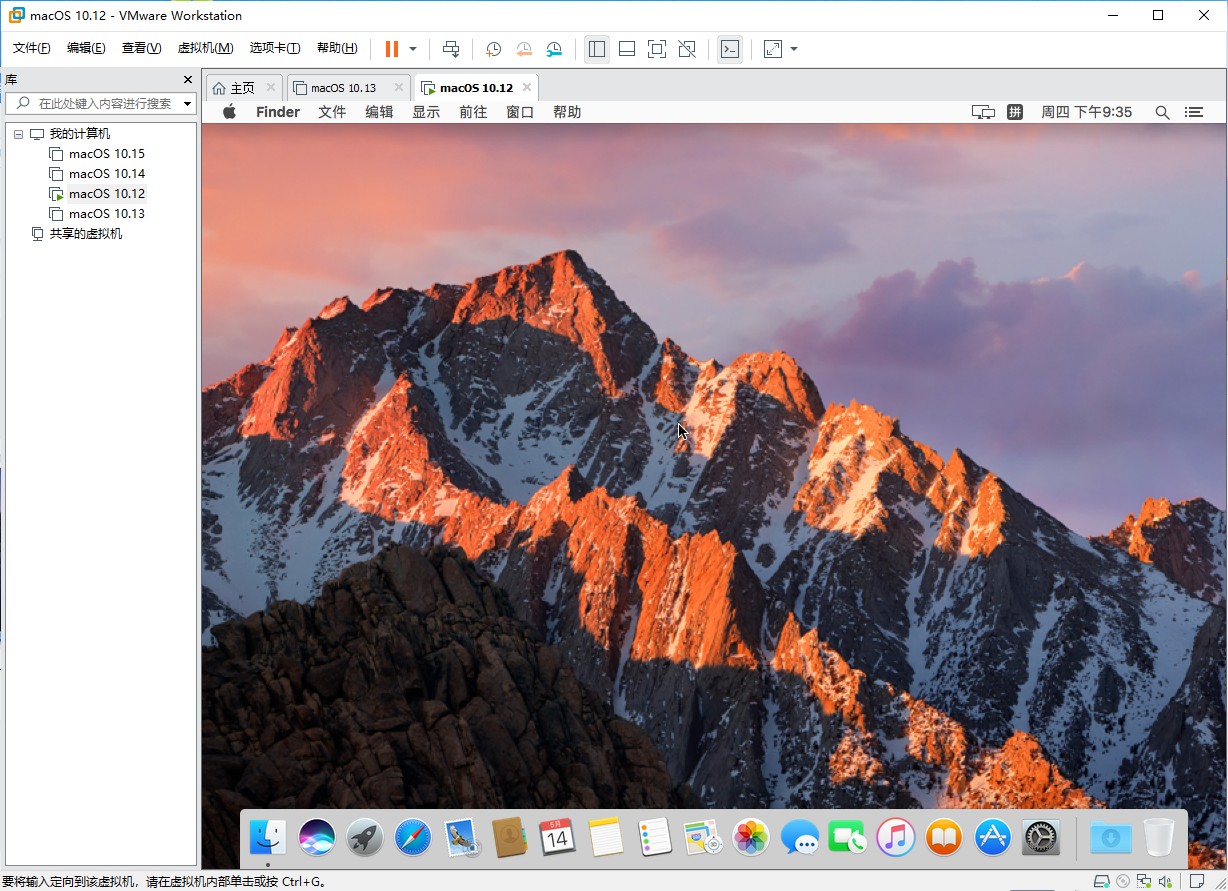Open the stretch mode dropdown arrow
The image size is (1228, 891).
(794, 49)
